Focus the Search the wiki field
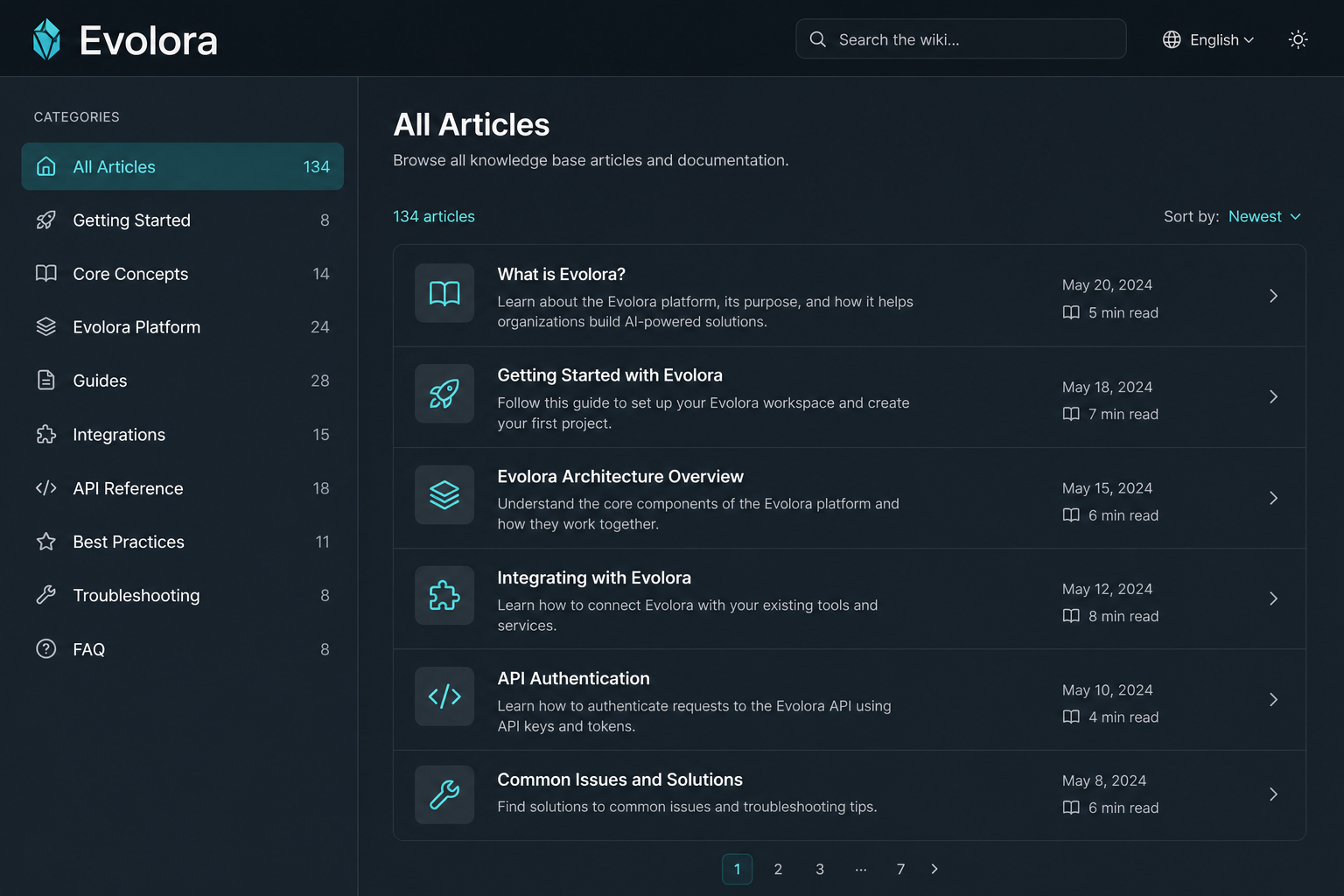Screen dimensions: 1344x896 coord(961,39)
